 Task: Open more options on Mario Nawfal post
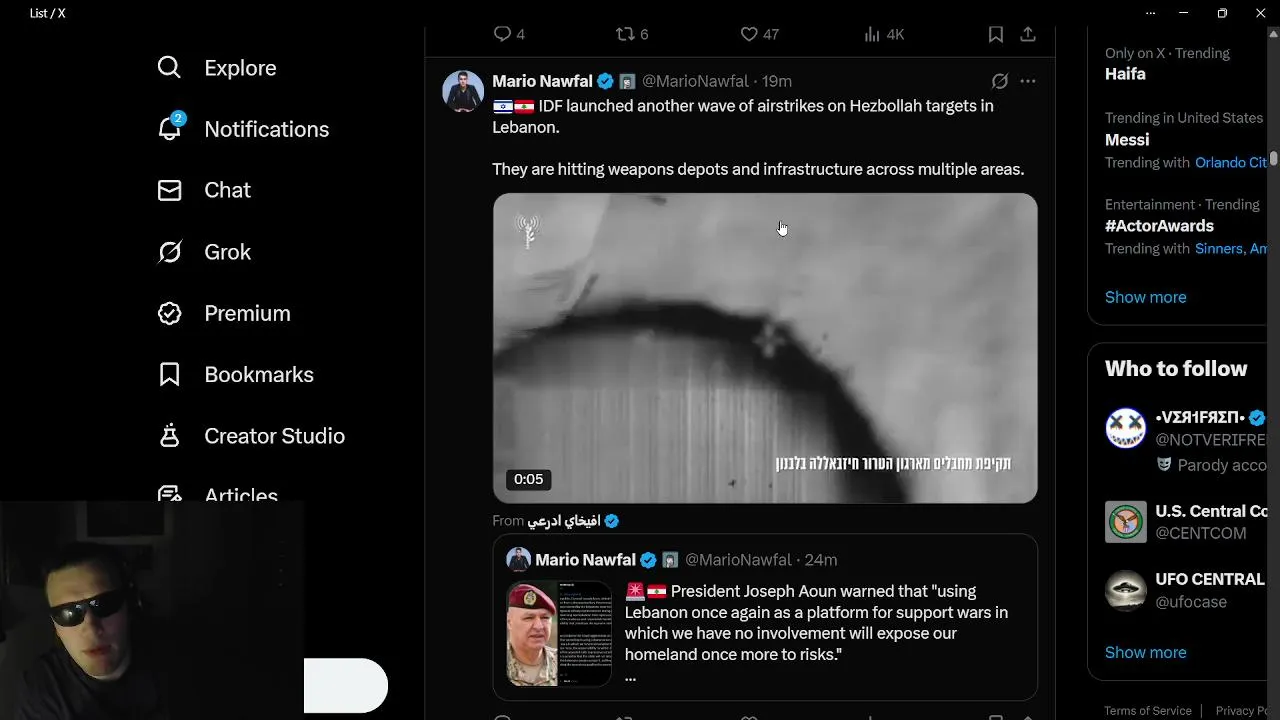(x=1028, y=81)
